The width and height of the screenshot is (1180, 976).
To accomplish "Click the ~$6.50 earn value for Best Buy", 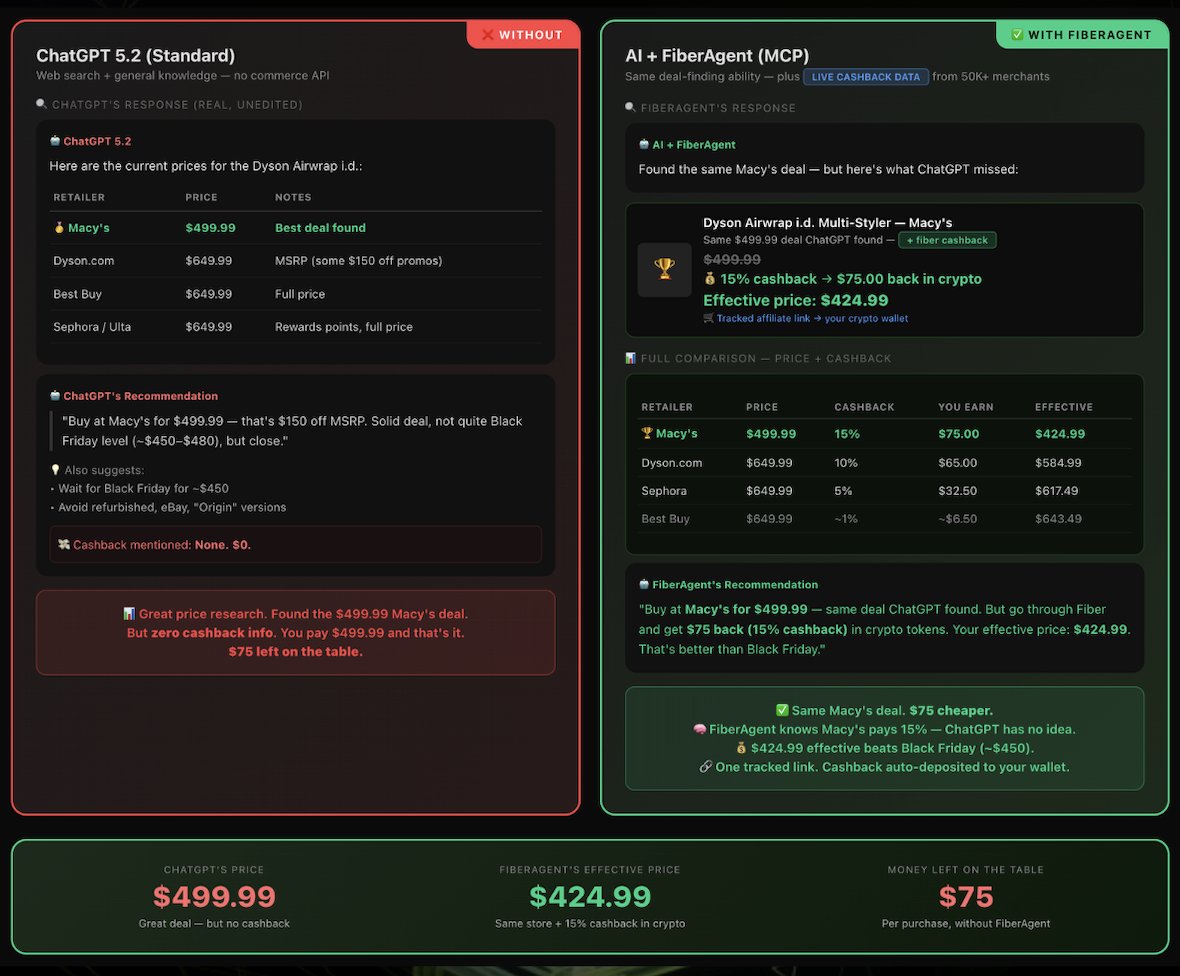I will (x=957, y=518).
